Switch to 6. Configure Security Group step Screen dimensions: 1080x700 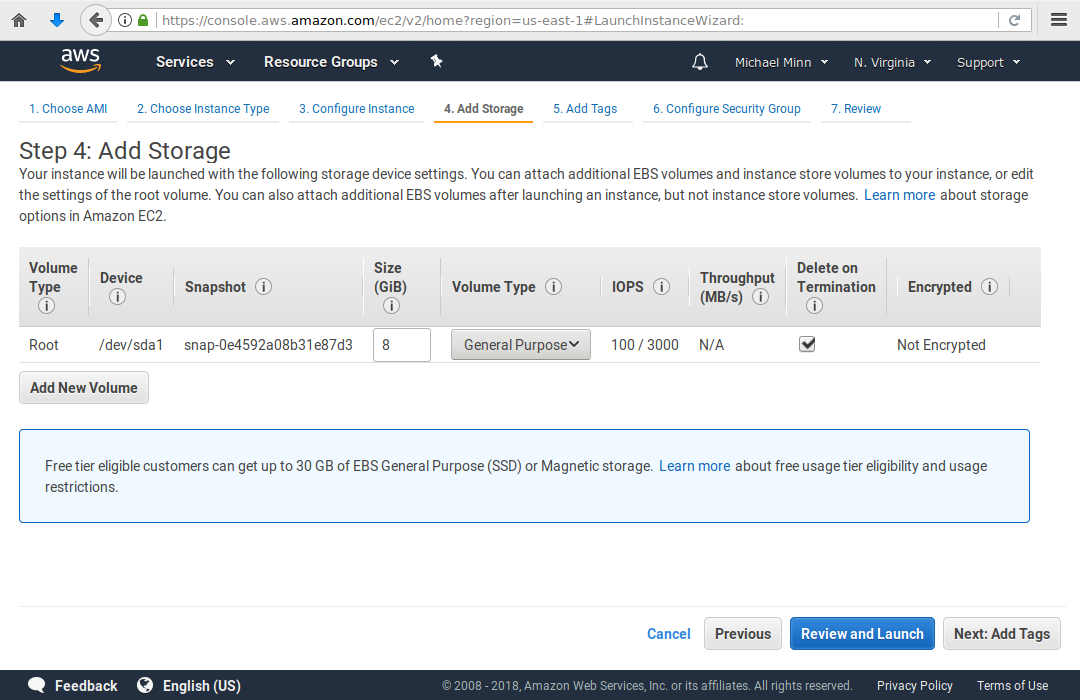tap(726, 109)
